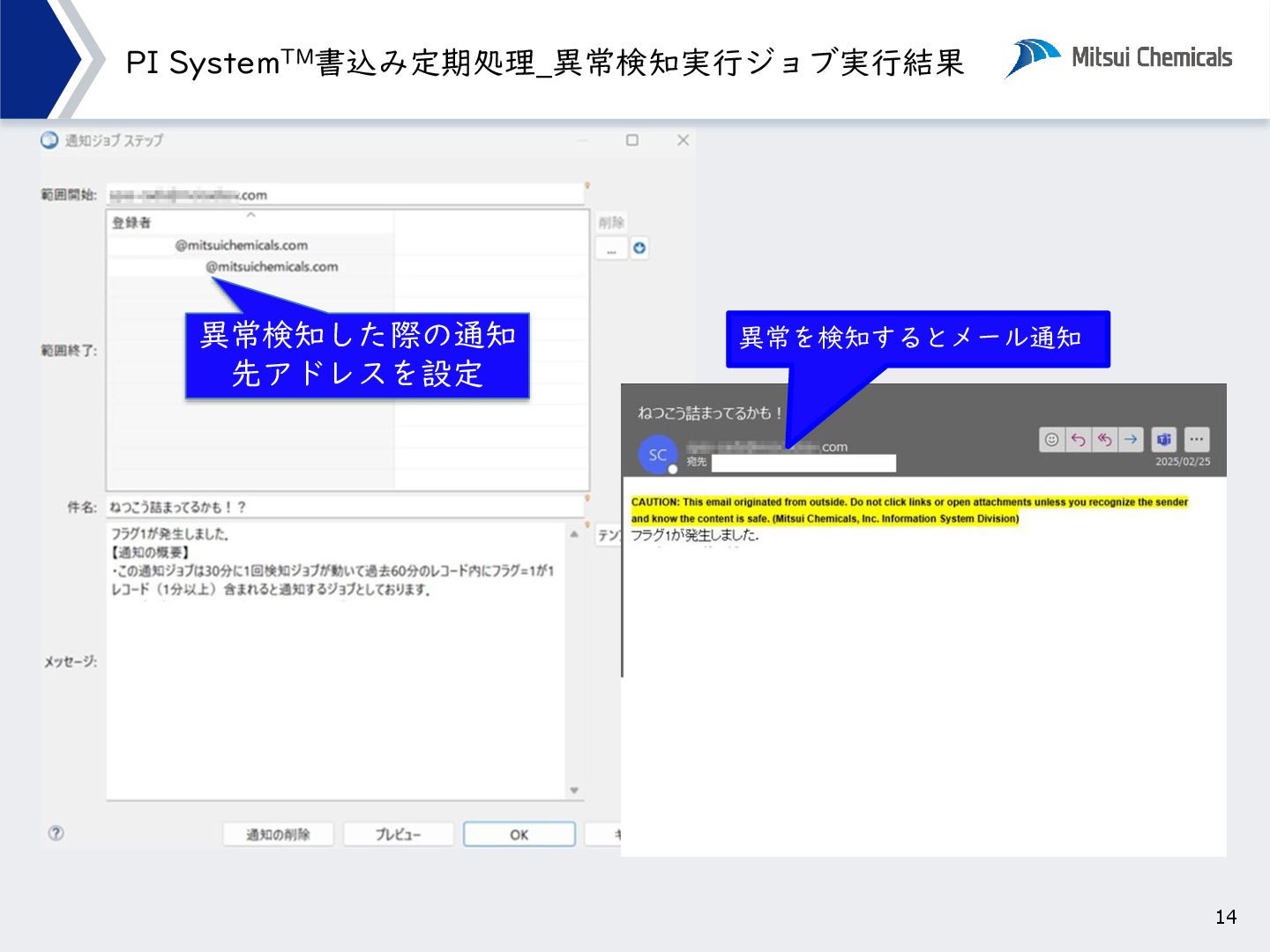Select the first @mitsuichemicals.com recipient row

click(x=250, y=245)
